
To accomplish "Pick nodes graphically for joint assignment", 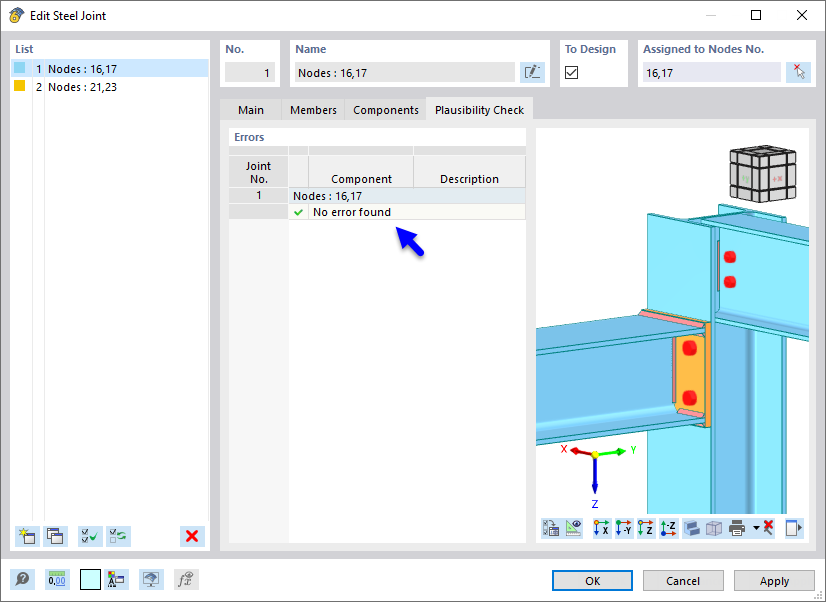I will click(797, 71).
